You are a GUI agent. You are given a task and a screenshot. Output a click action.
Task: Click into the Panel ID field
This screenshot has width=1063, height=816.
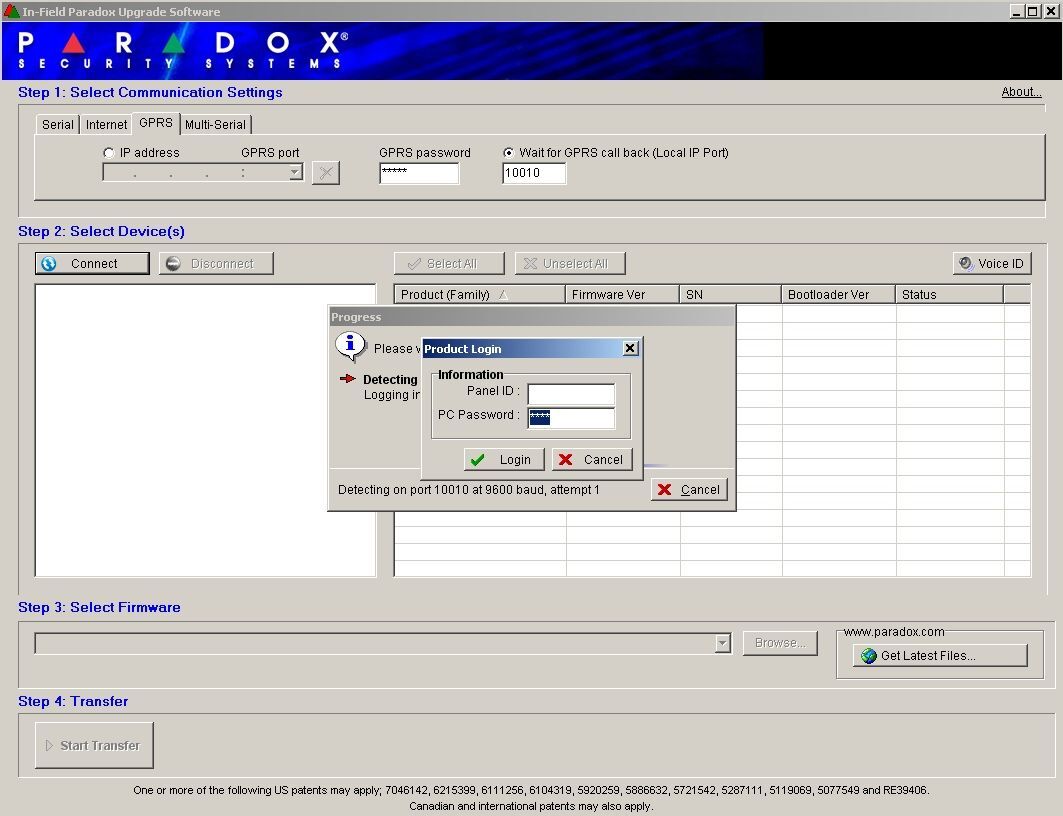pyautogui.click(x=570, y=394)
